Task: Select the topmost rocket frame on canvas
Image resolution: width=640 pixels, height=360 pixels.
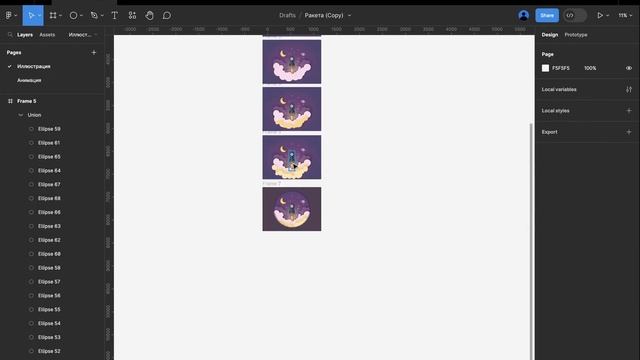Action: (x=292, y=62)
